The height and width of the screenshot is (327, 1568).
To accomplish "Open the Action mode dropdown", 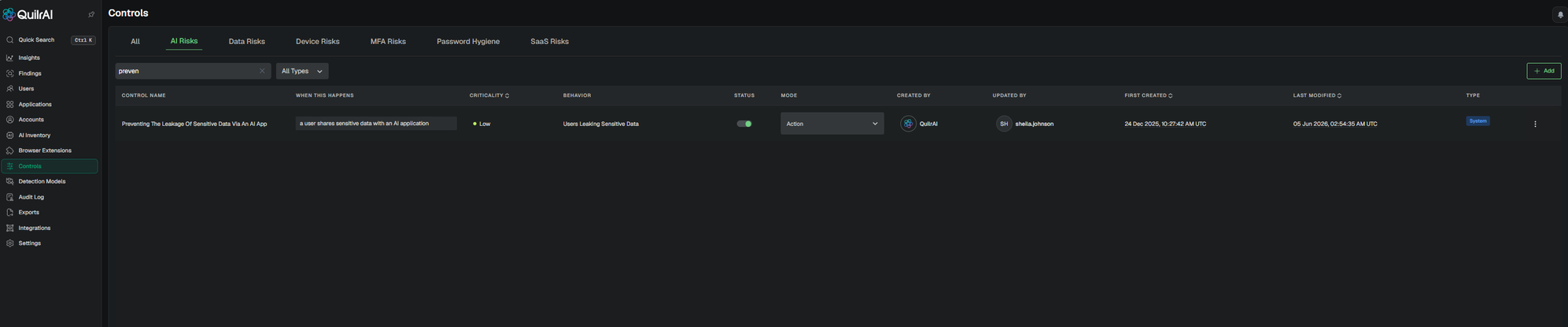I will (x=832, y=124).
